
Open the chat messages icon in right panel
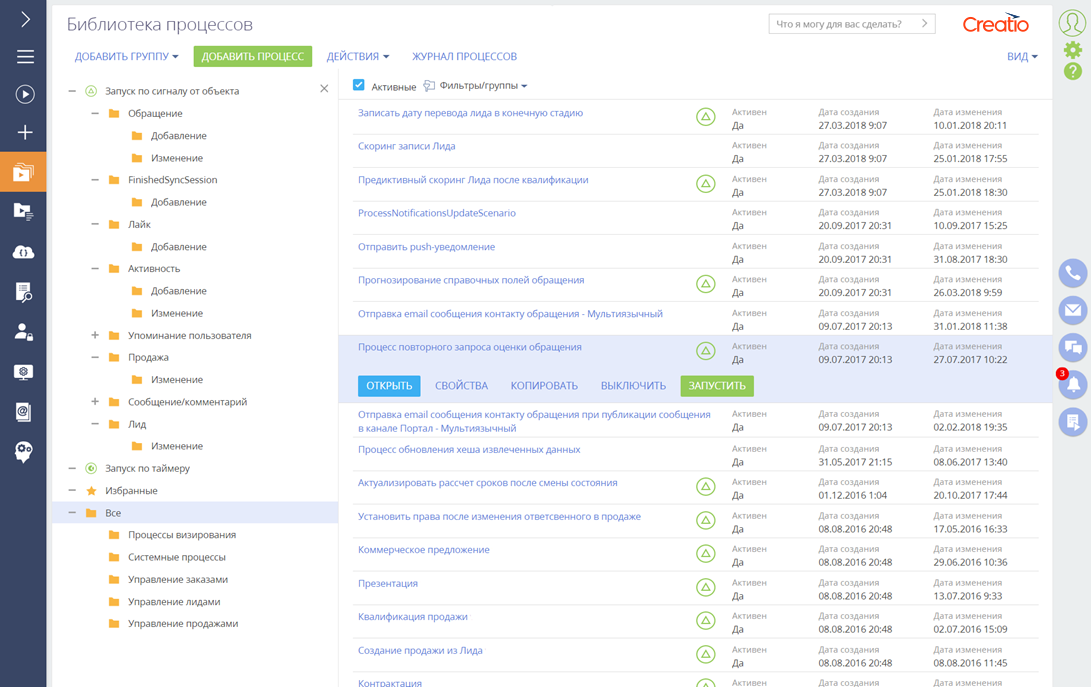pos(1072,348)
